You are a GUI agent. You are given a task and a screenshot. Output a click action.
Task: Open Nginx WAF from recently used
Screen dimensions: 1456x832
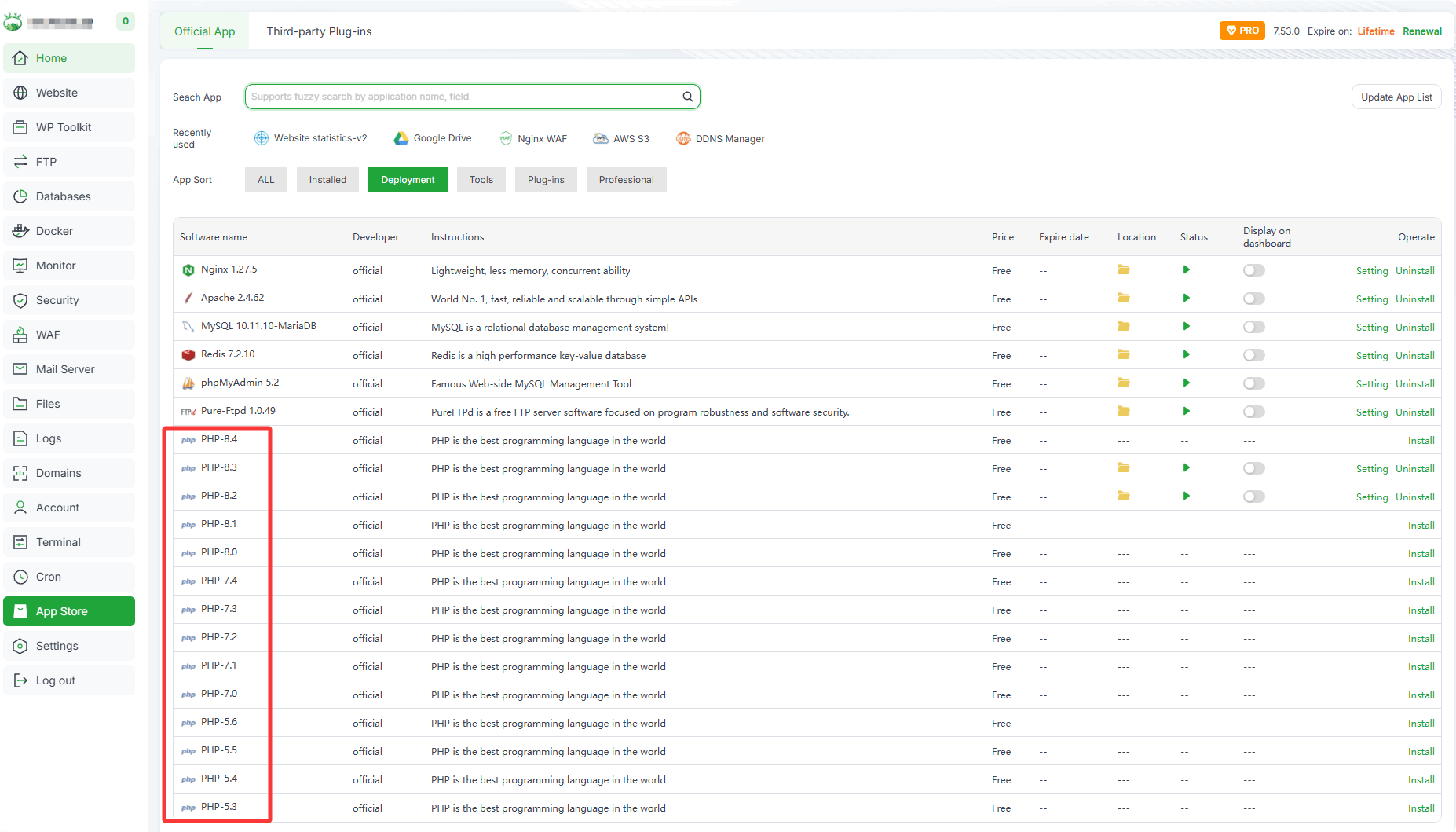533,138
